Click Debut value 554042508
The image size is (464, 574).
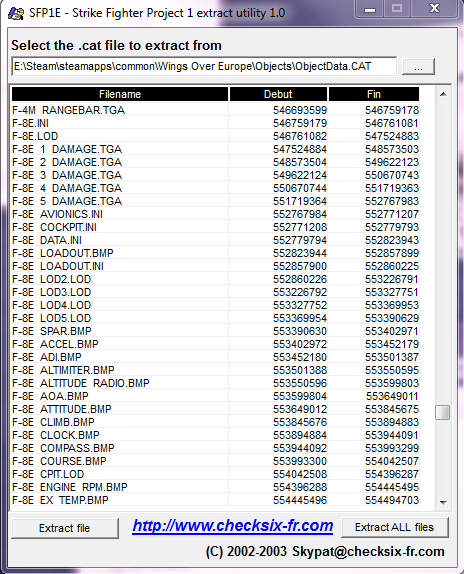(300, 474)
